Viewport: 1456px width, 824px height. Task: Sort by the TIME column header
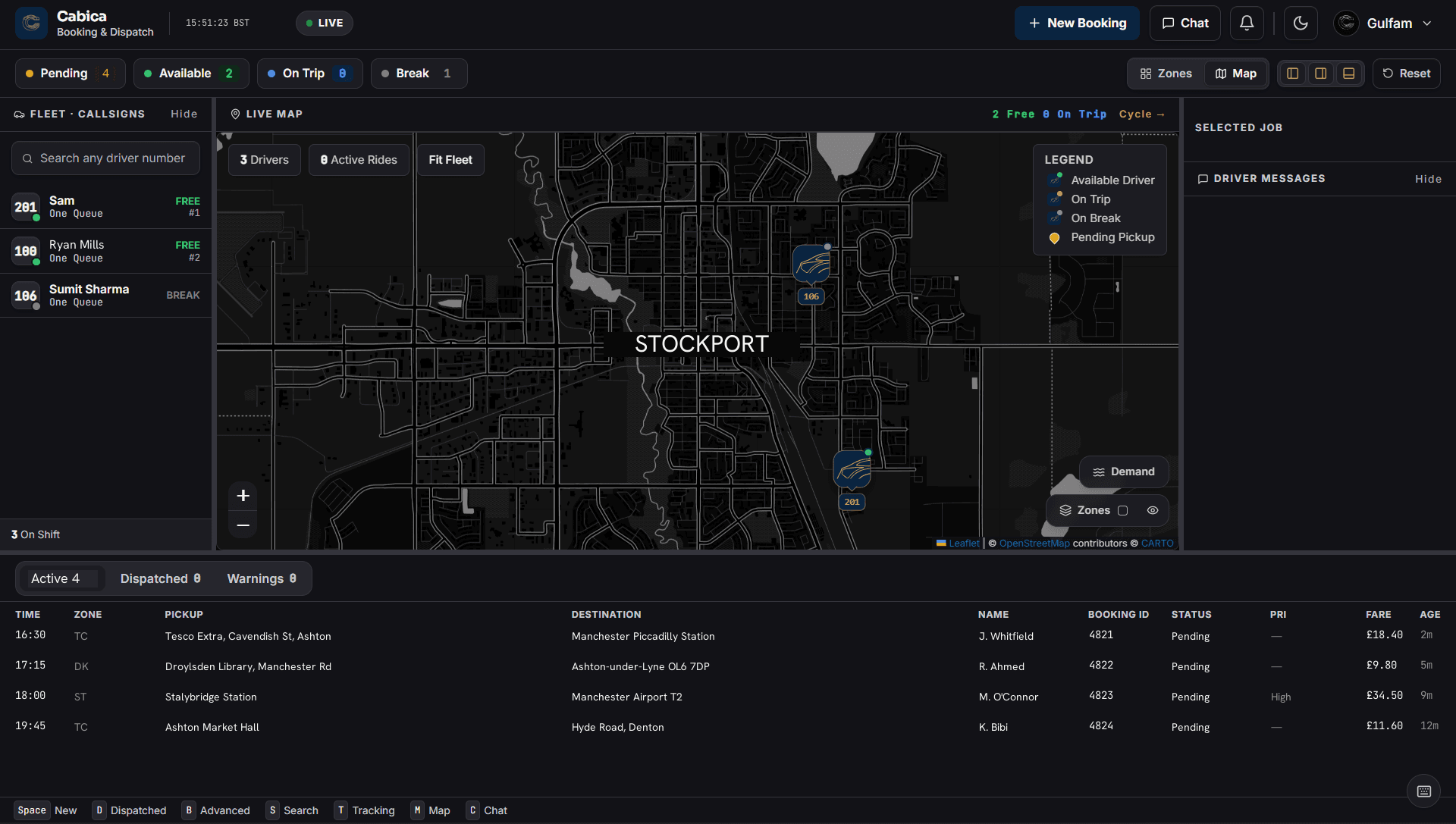[x=27, y=615]
